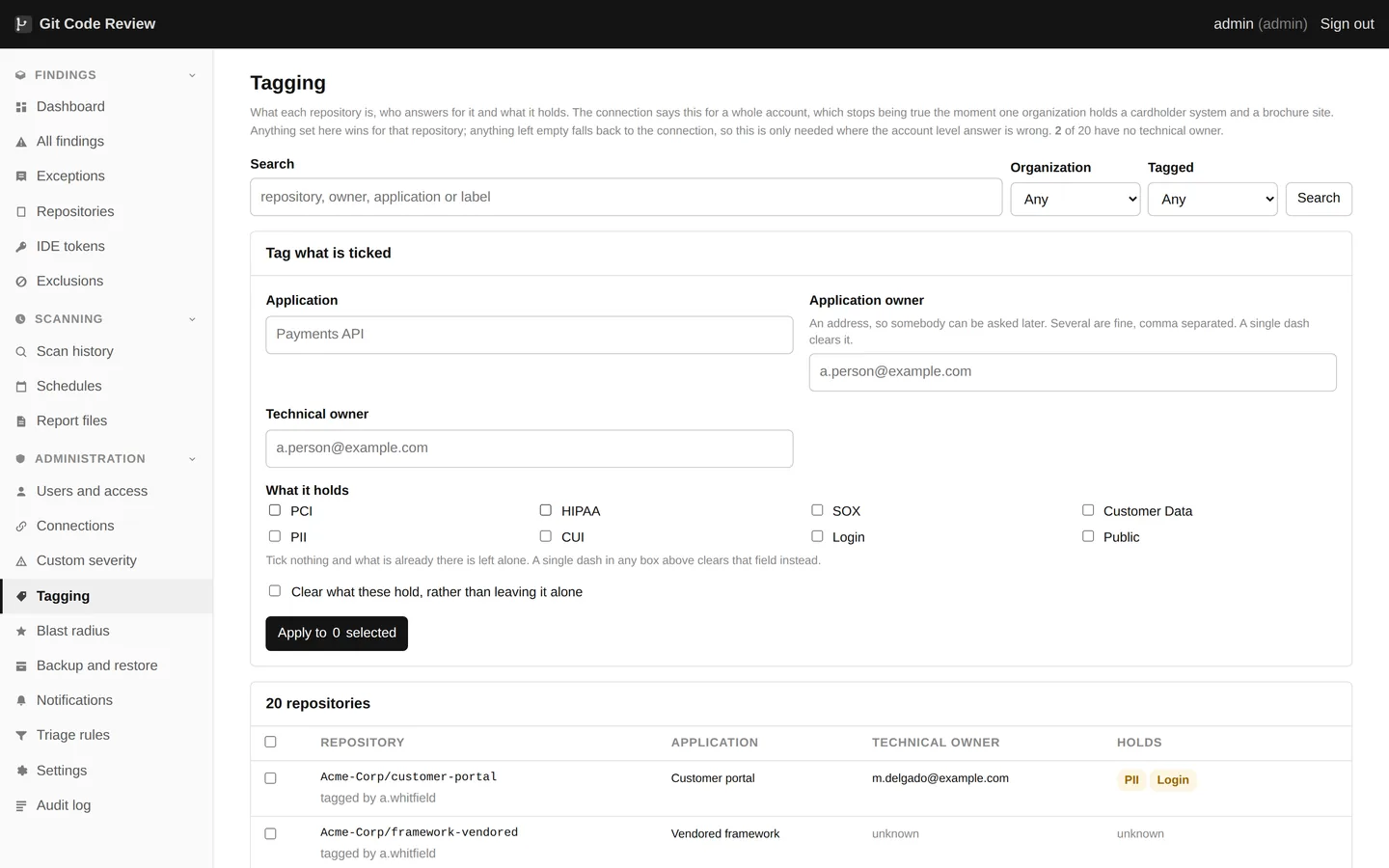Focus the Technical owner input field
Viewport: 1389px width, 868px height.
[x=530, y=448]
